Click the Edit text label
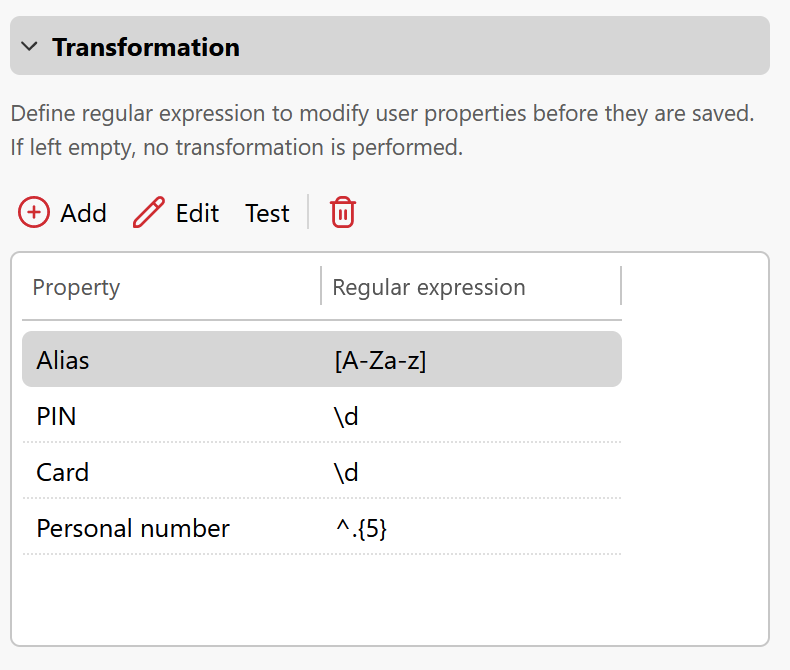790x670 pixels. click(197, 213)
